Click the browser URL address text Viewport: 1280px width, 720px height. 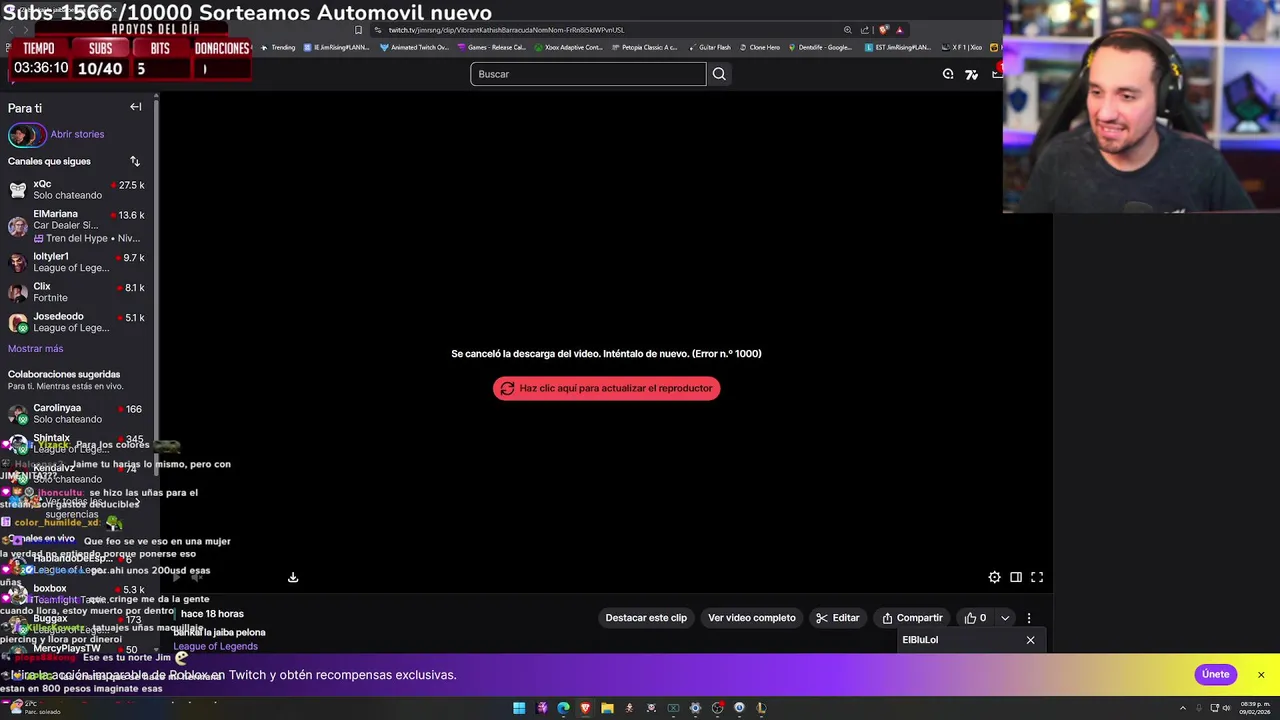506,30
